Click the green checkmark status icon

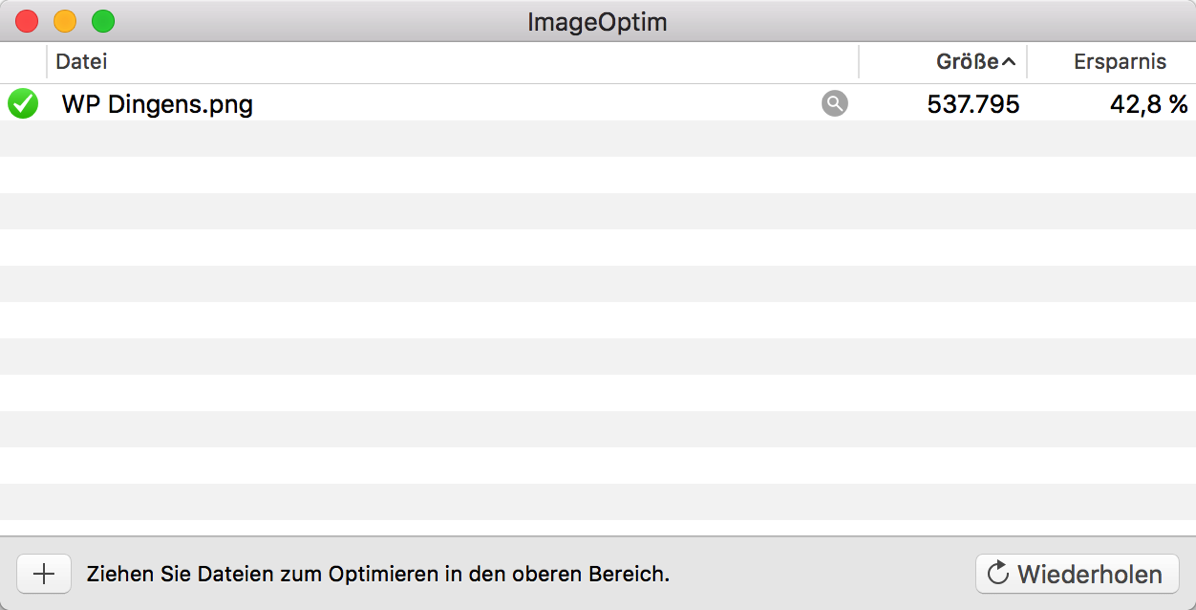(23, 104)
